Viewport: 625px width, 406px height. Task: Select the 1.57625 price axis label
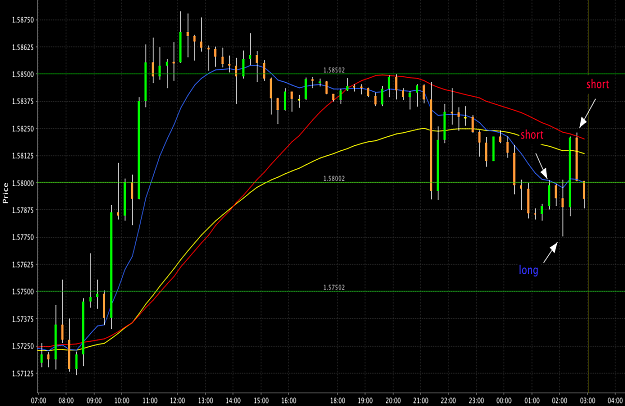[23, 265]
